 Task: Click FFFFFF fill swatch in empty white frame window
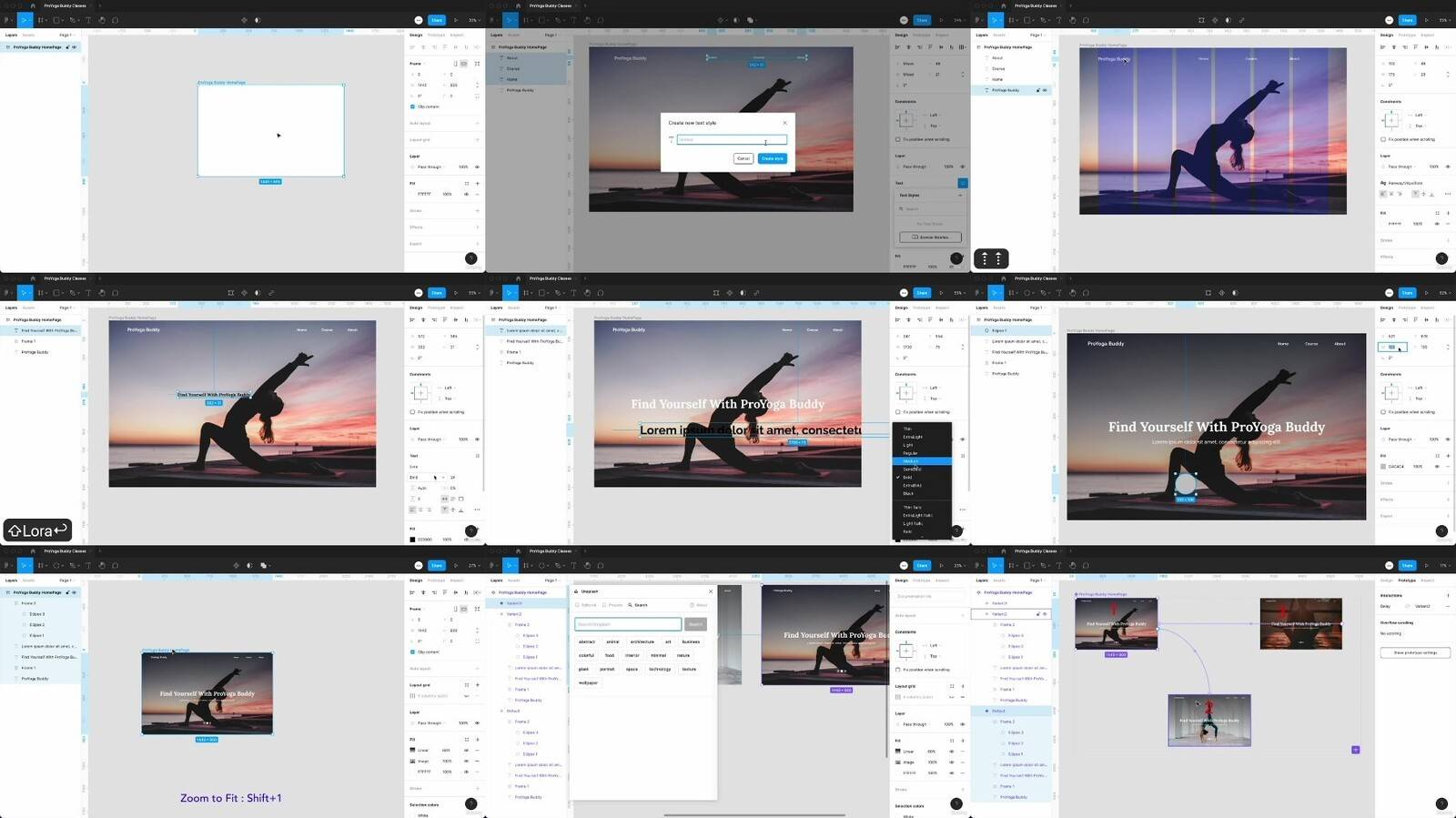412,194
